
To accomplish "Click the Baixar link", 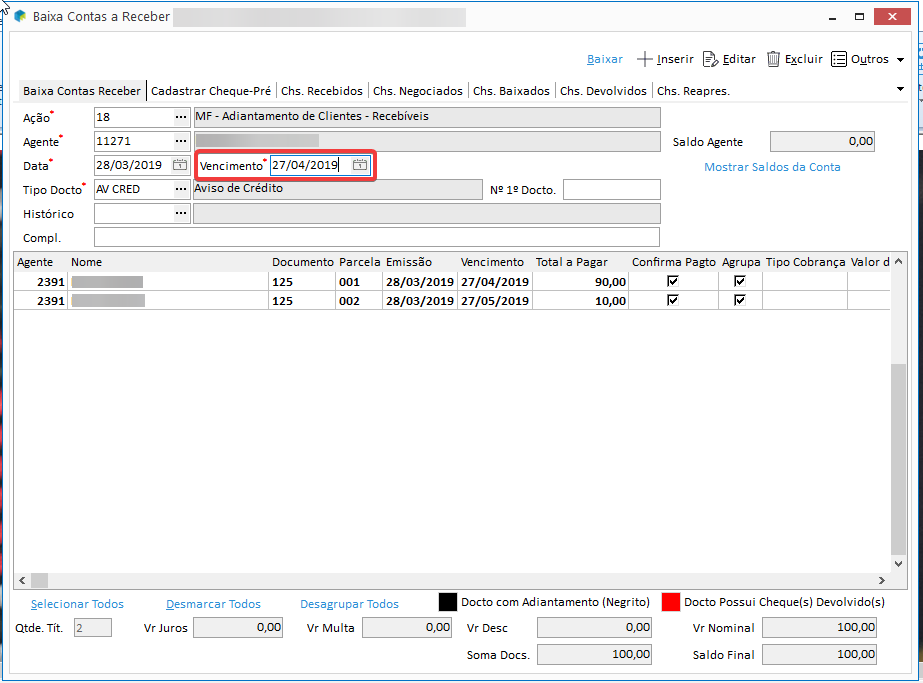I will pos(605,59).
